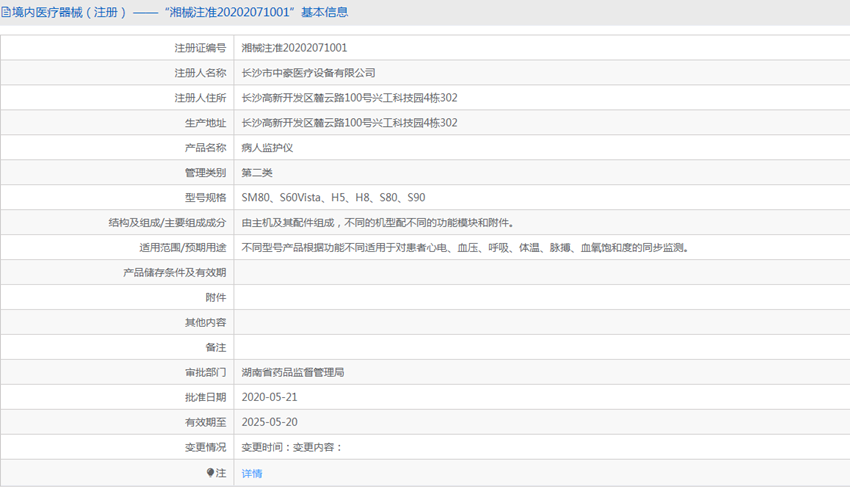Click the 有效期至 label
The width and height of the screenshot is (850, 491).
pyautogui.click(x=205, y=422)
